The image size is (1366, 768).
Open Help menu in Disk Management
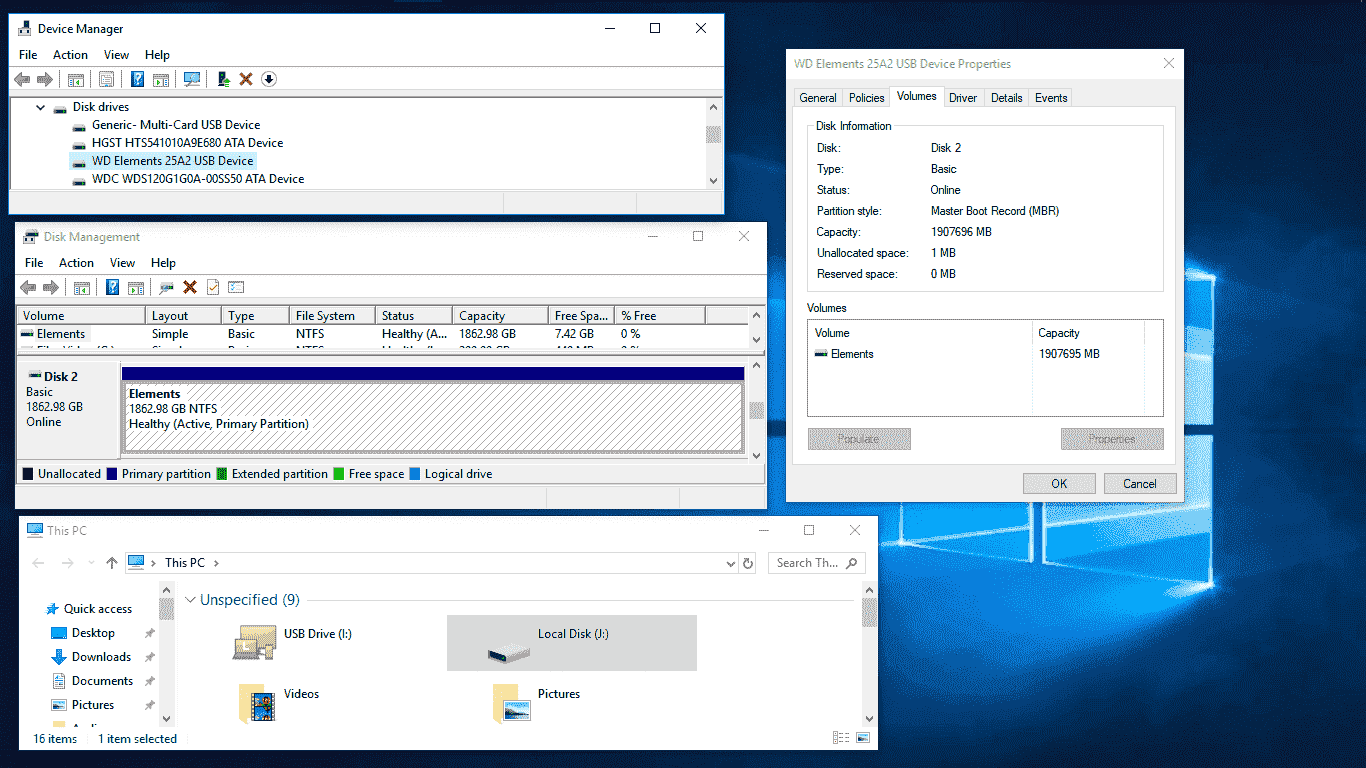(163, 263)
